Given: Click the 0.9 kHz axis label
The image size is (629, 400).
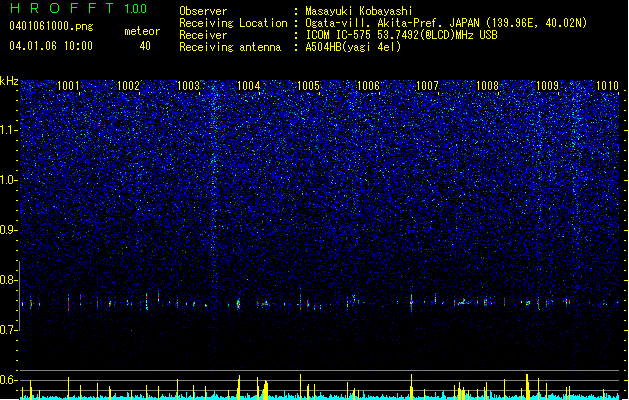Looking at the screenshot, I should [x=8, y=230].
